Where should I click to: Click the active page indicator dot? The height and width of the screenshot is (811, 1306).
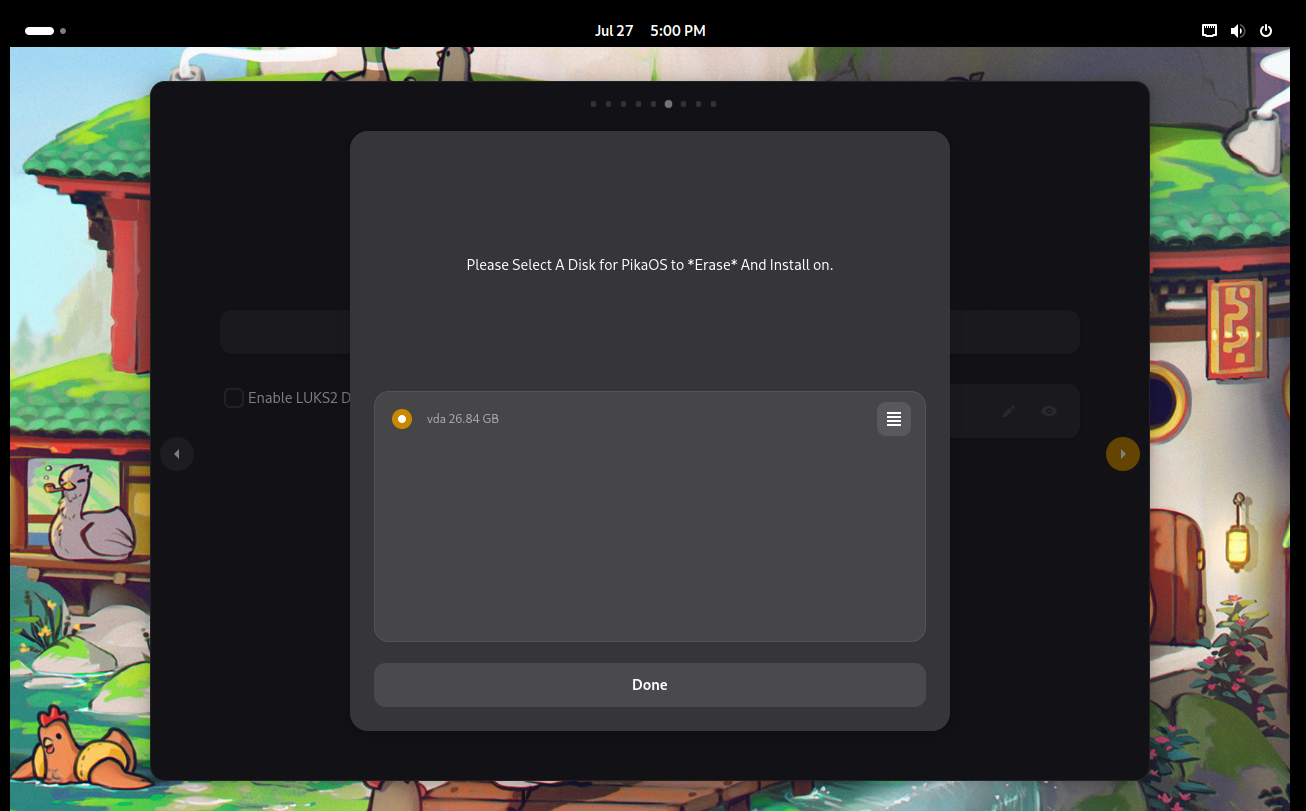(x=668, y=104)
